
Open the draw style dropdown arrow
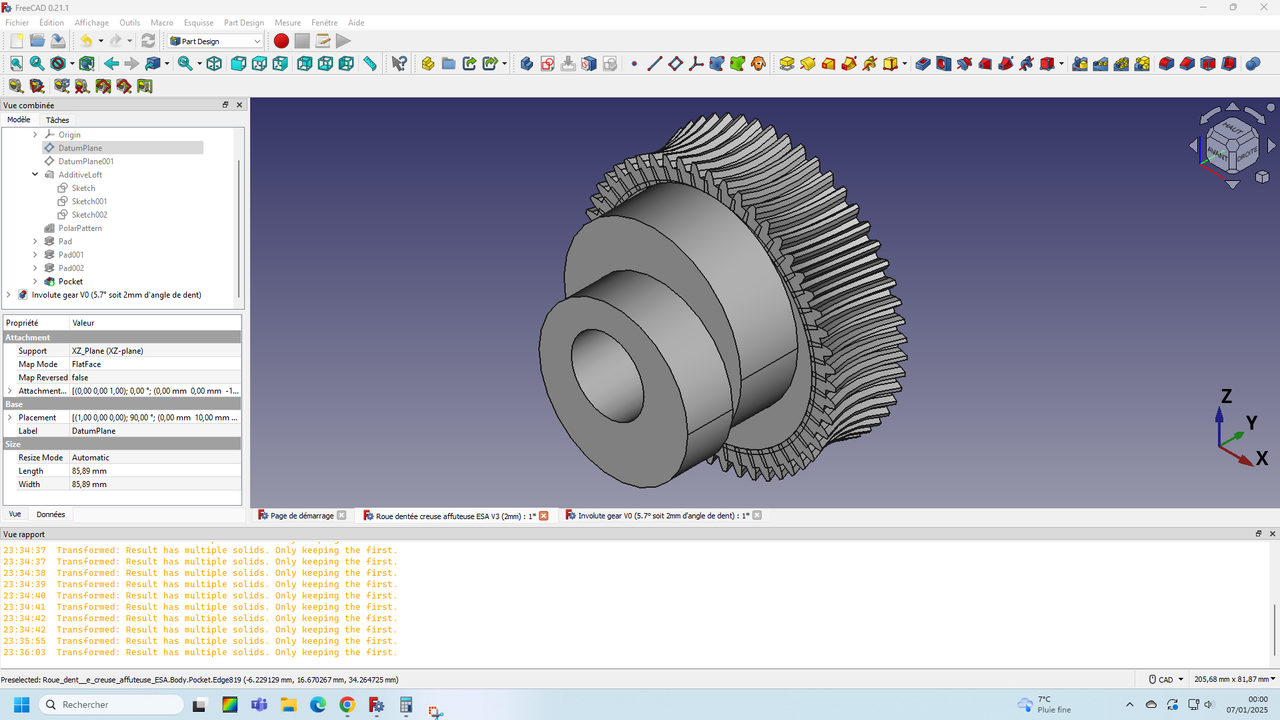point(72,64)
